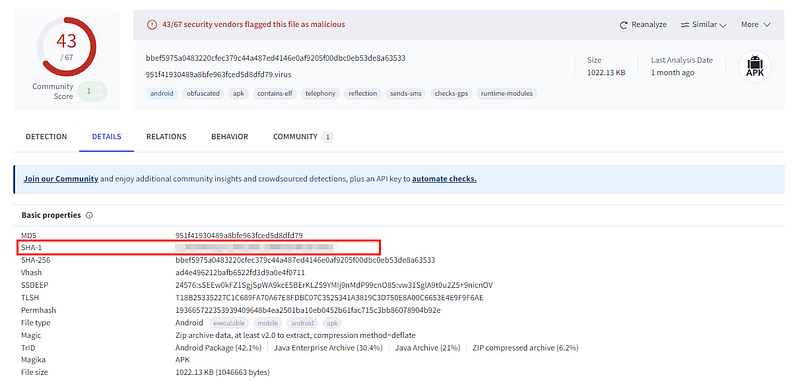
Task: Click the Magika APK value
Action: tap(183, 360)
